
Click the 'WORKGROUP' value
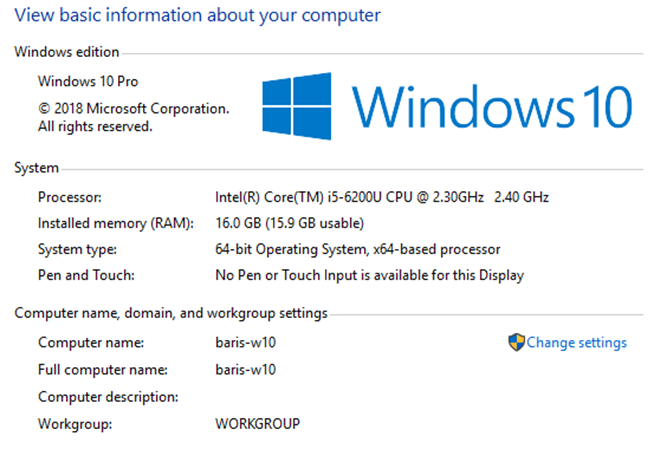tap(257, 424)
